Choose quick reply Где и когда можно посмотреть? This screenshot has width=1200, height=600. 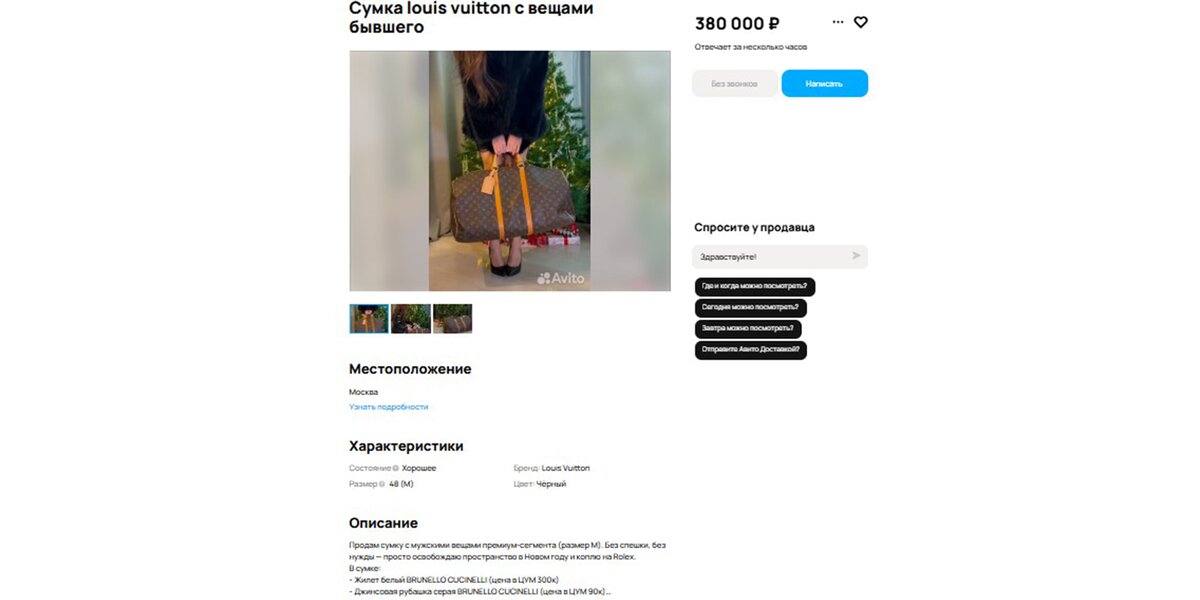pos(755,286)
